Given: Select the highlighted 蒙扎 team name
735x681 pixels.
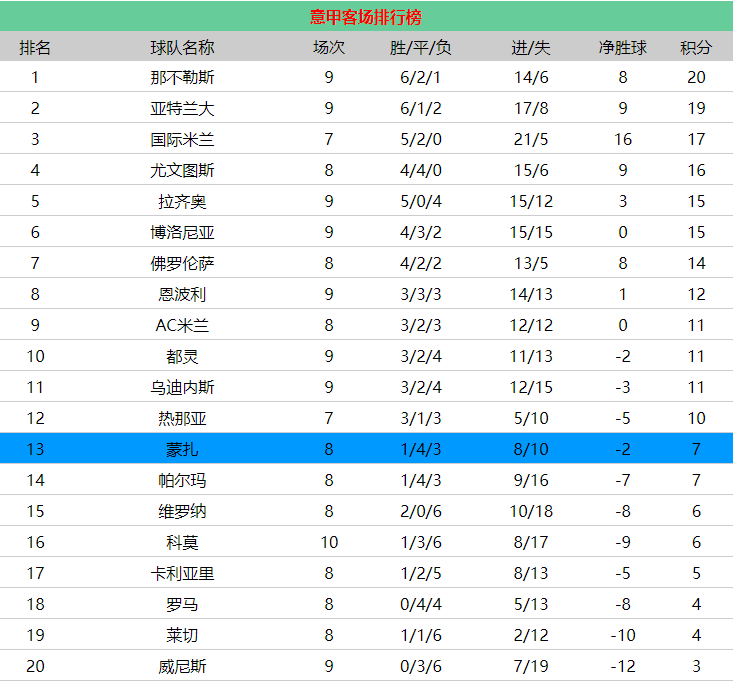Looking at the screenshot, I should [x=182, y=449].
